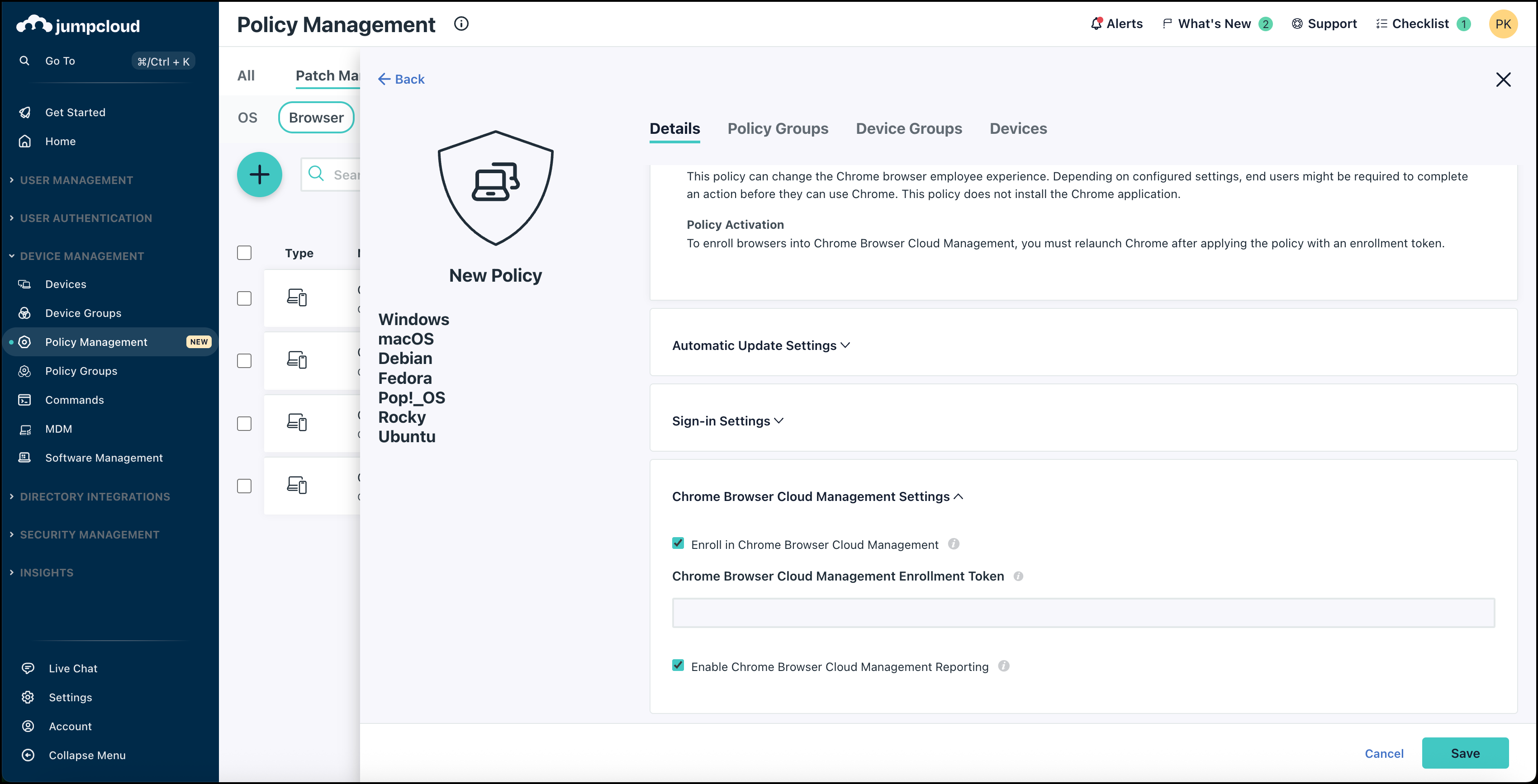Expand Automatic Update Settings section

pos(761,345)
